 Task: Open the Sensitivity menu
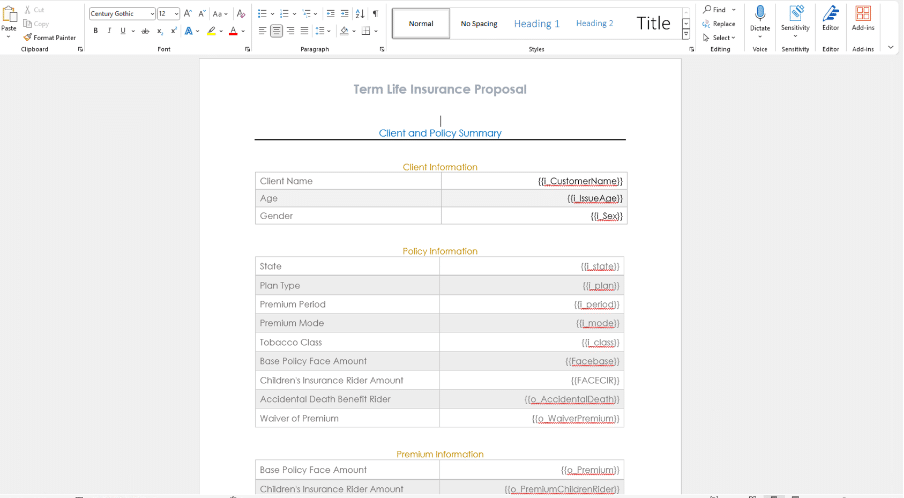point(795,18)
